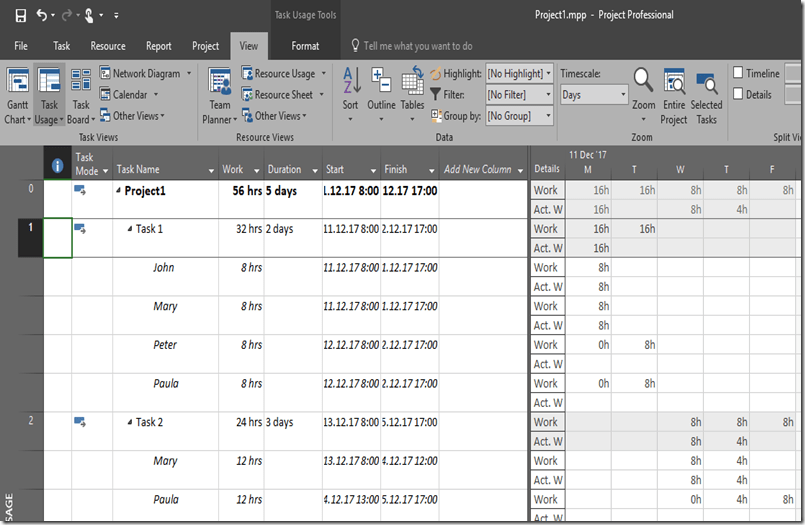805x525 pixels.
Task: Open the Highlight dropdown
Action: (518, 73)
